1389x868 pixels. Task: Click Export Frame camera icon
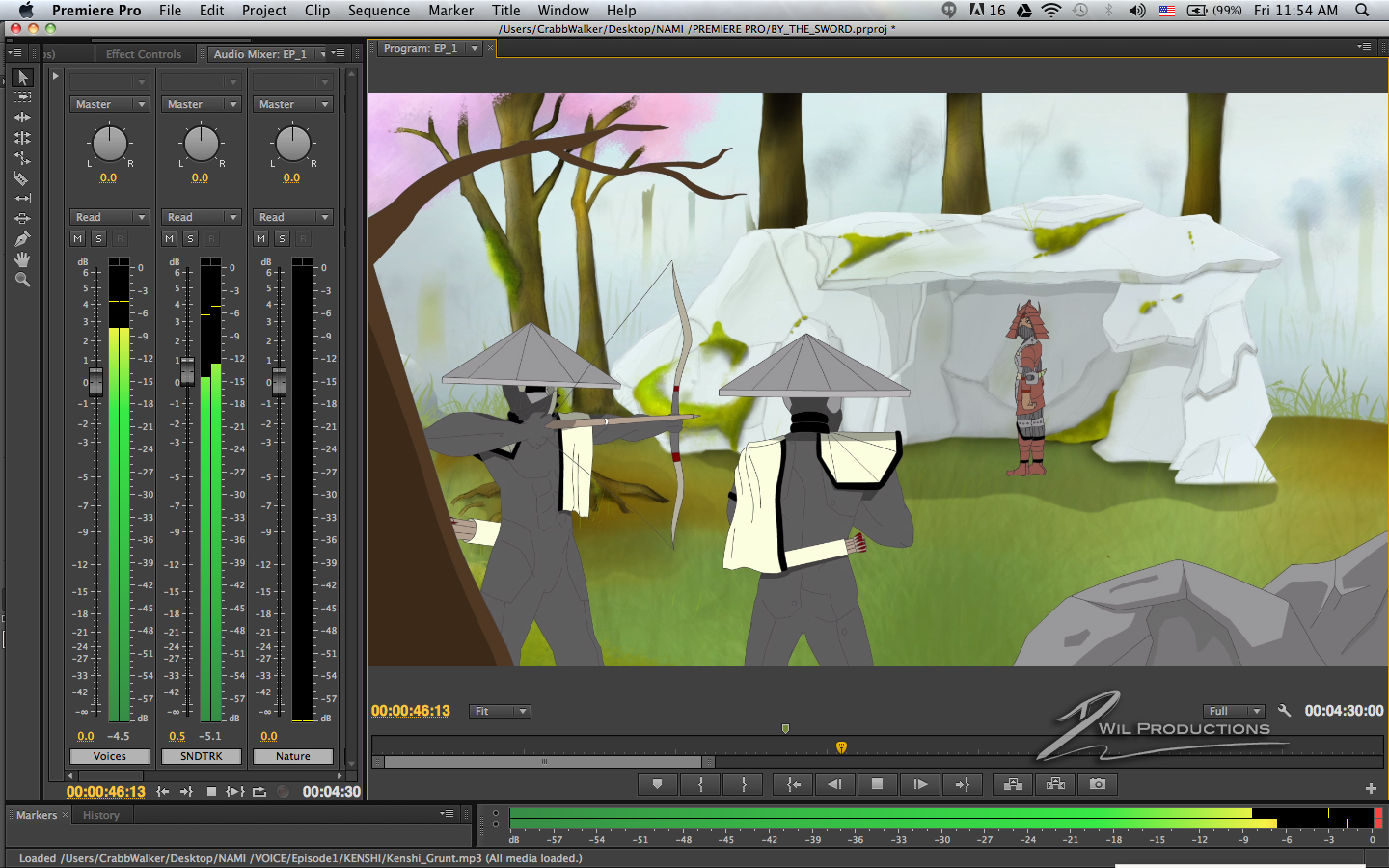[1098, 784]
